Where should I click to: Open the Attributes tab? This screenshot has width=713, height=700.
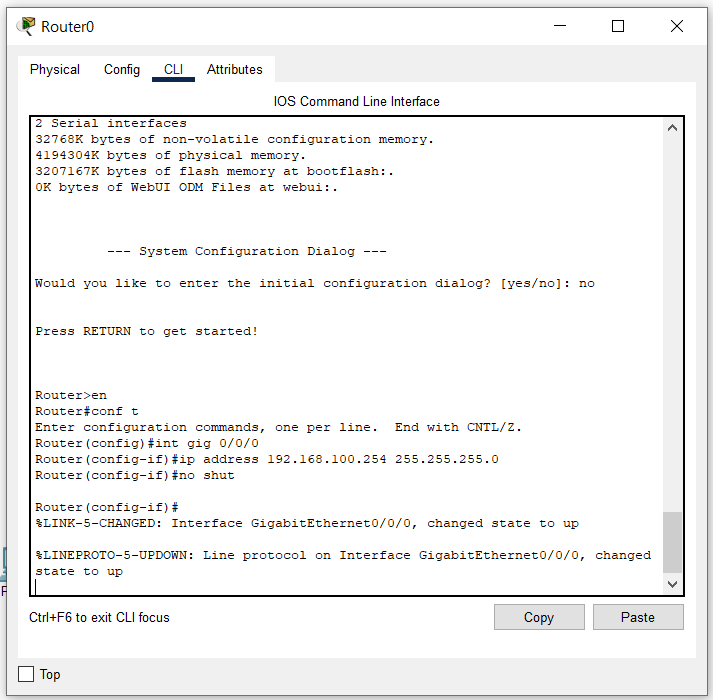pos(235,70)
